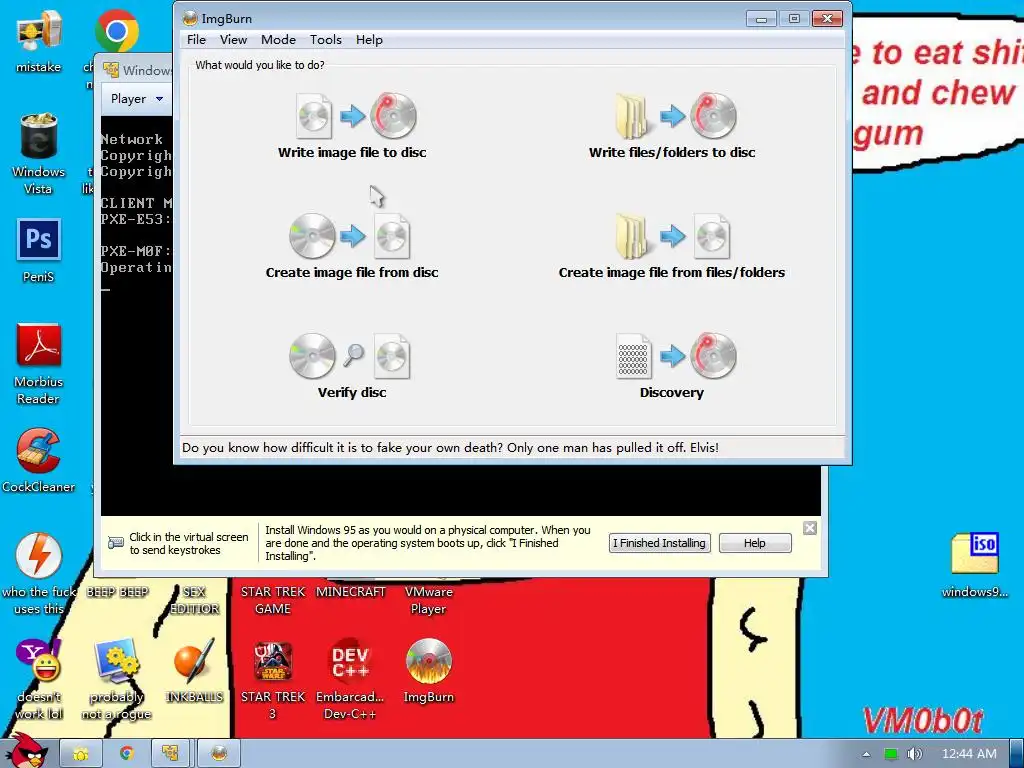Open the Angry Birds start button

[x=26, y=751]
